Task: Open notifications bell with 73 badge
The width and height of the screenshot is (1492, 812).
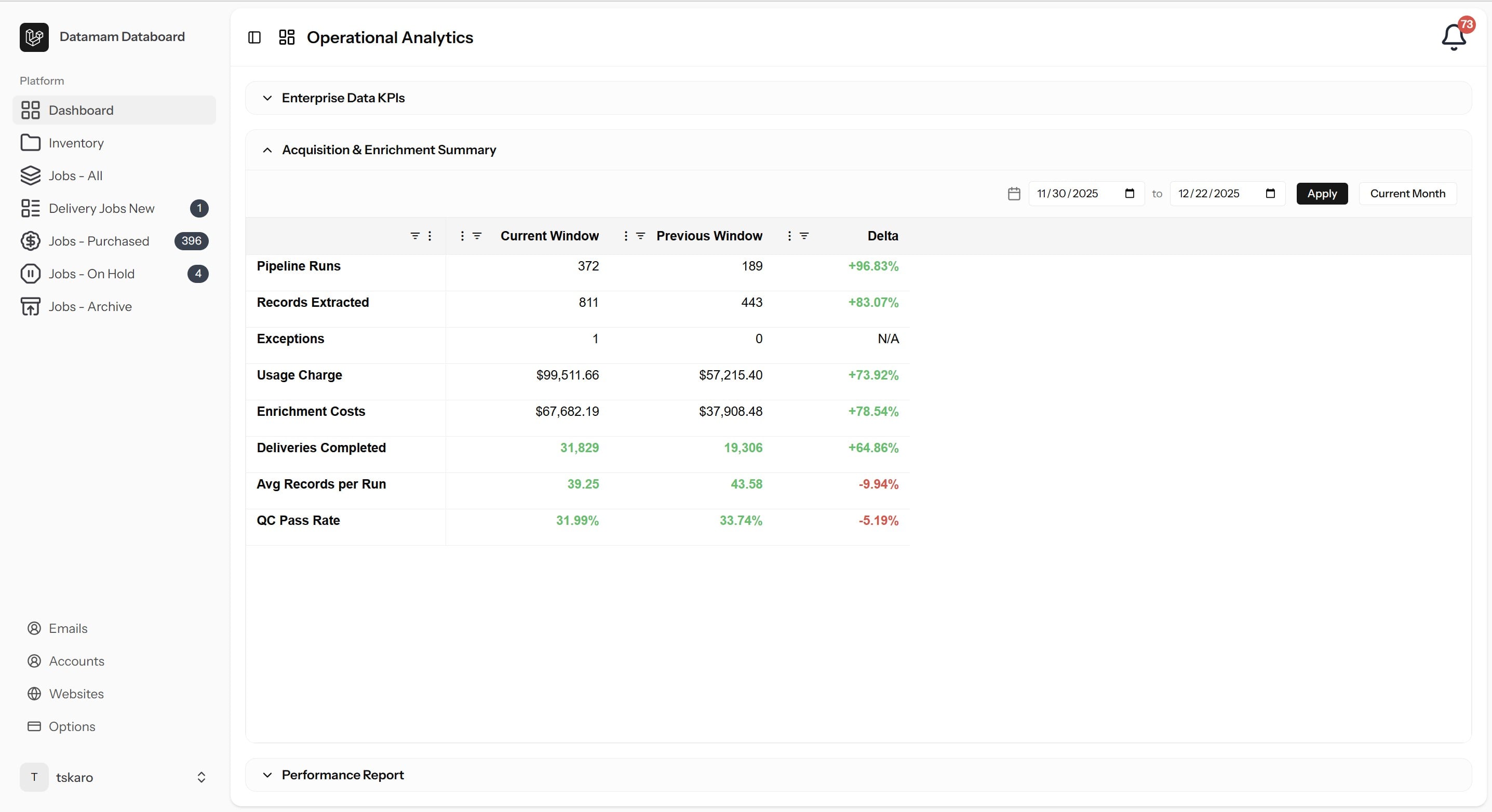Action: (1454, 36)
